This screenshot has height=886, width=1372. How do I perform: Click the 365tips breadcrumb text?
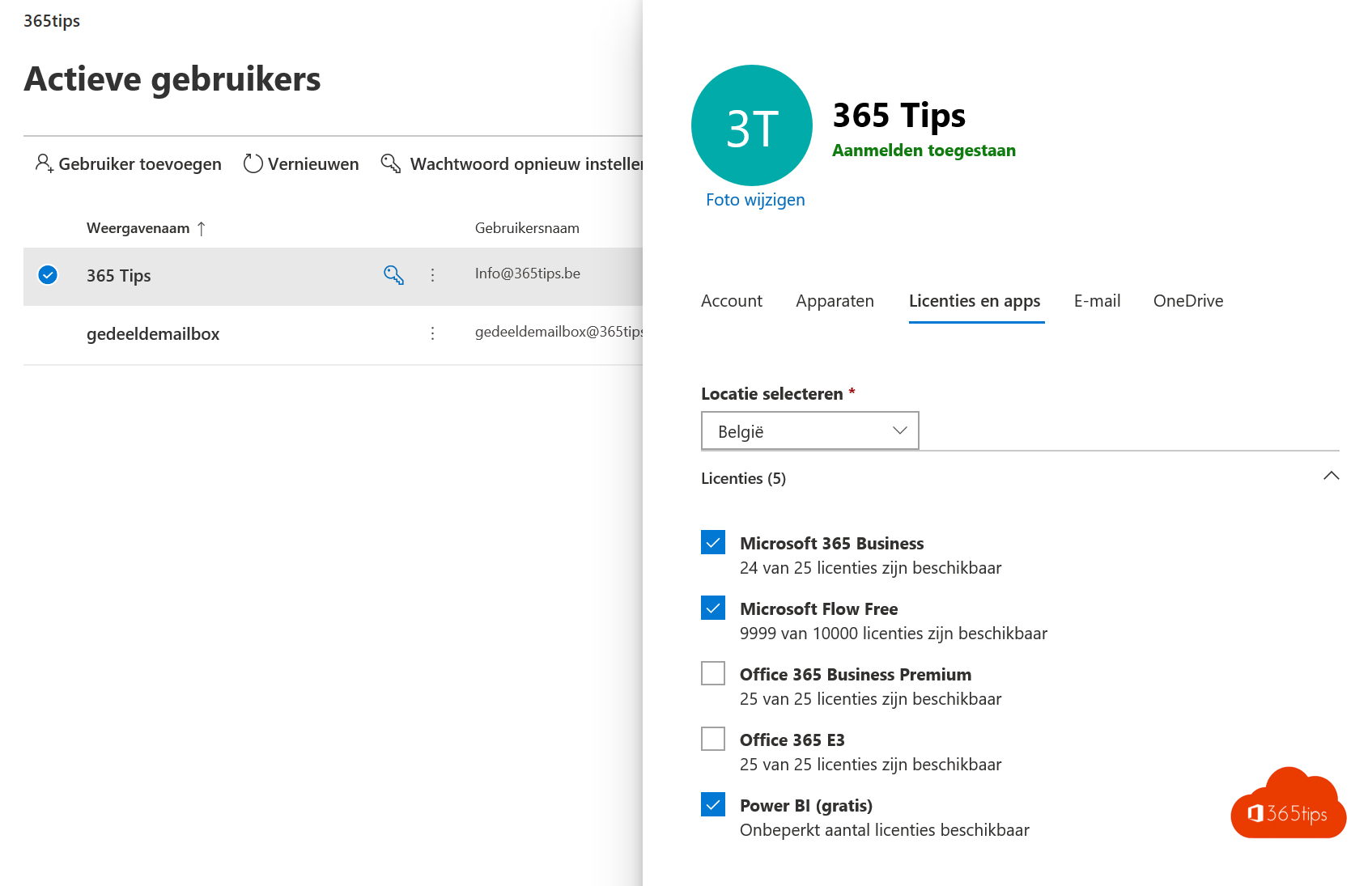[52, 21]
